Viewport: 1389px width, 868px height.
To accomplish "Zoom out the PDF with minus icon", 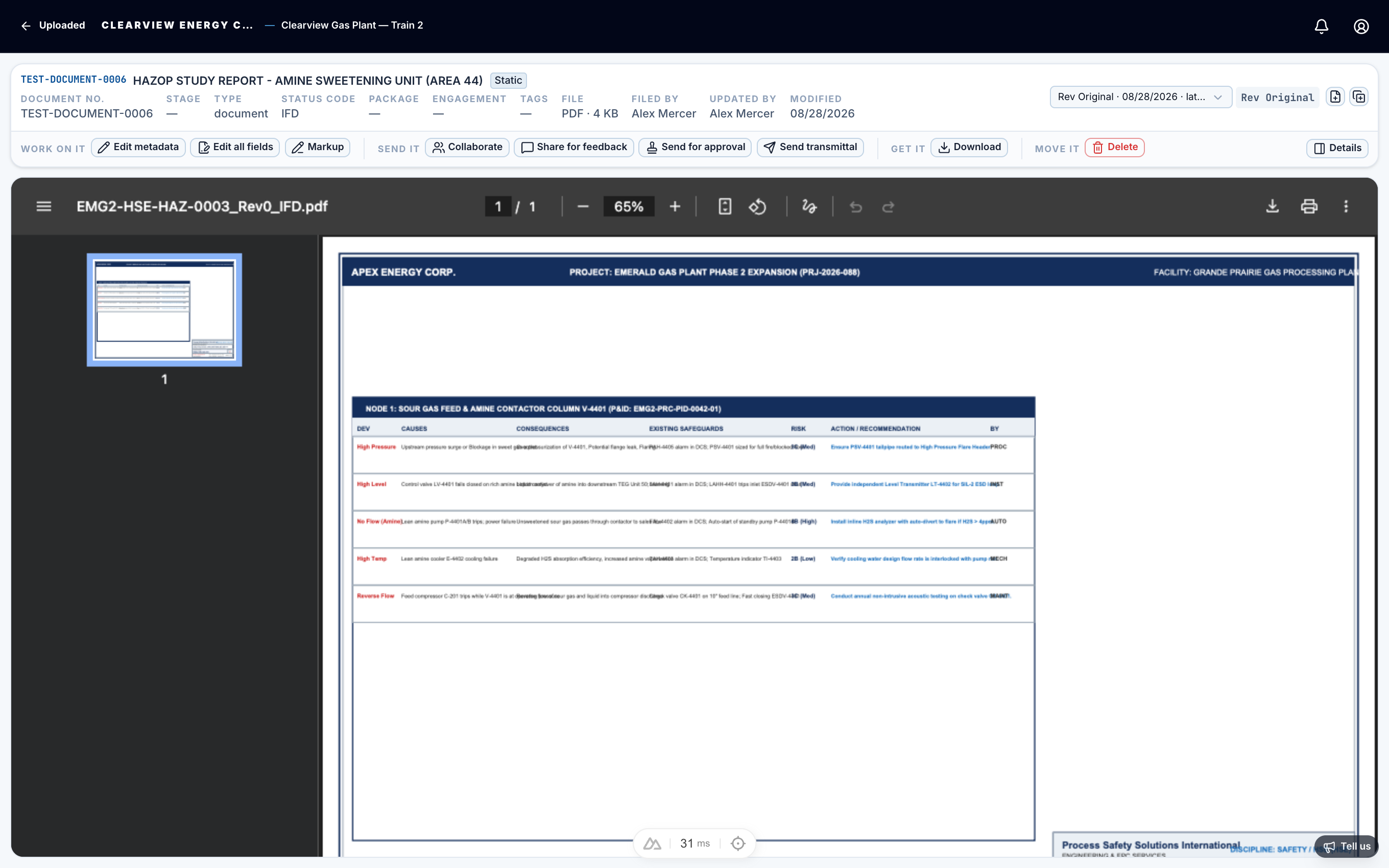I will [x=583, y=207].
